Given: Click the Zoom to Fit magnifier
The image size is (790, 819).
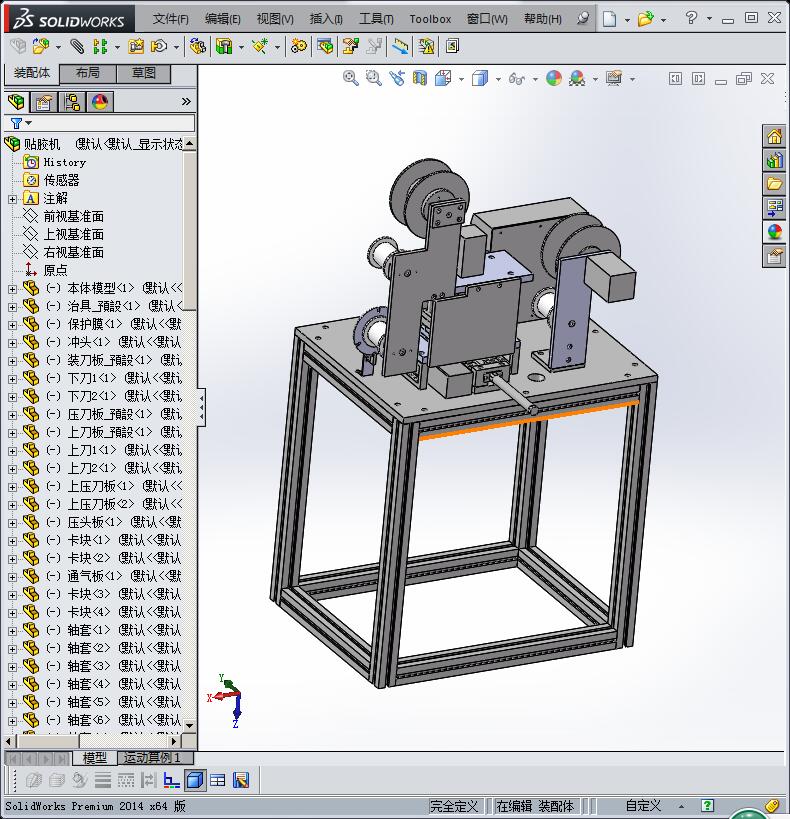Looking at the screenshot, I should pyautogui.click(x=351, y=78).
